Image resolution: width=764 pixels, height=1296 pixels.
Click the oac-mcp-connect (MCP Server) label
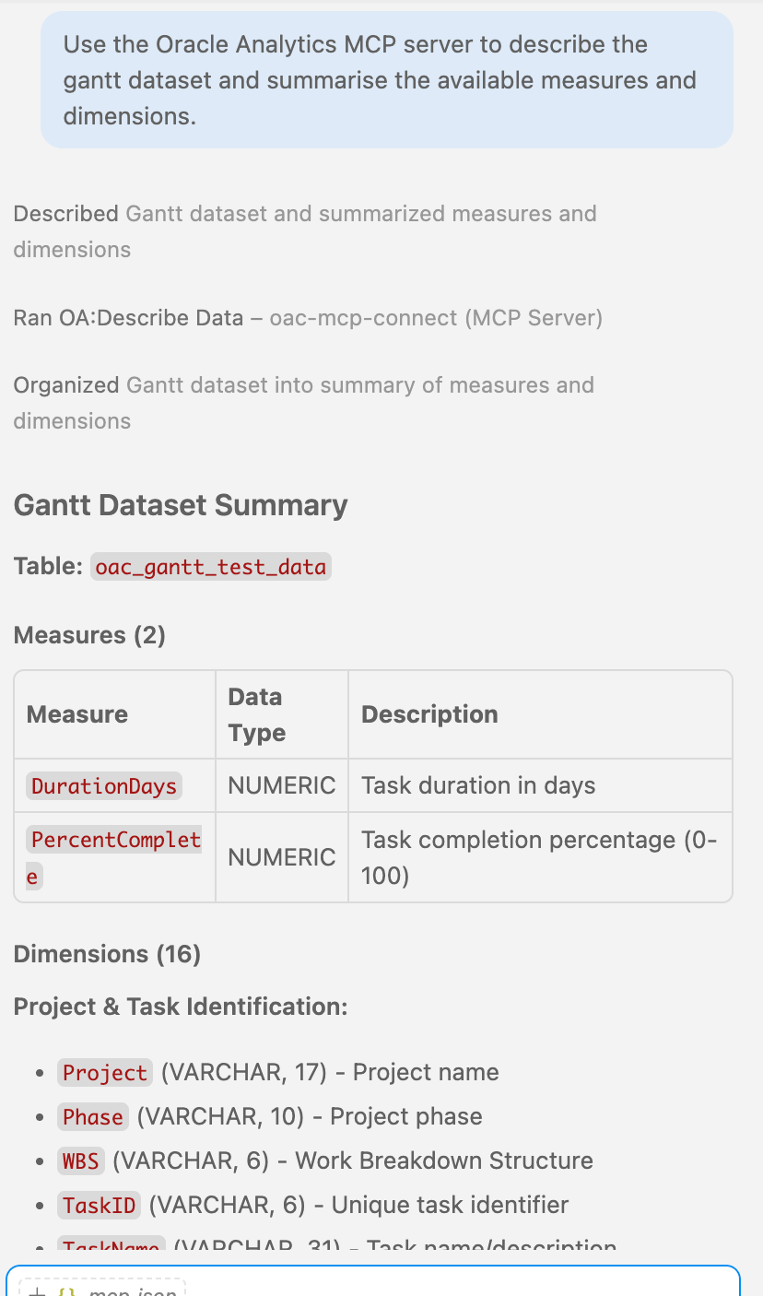pos(436,318)
